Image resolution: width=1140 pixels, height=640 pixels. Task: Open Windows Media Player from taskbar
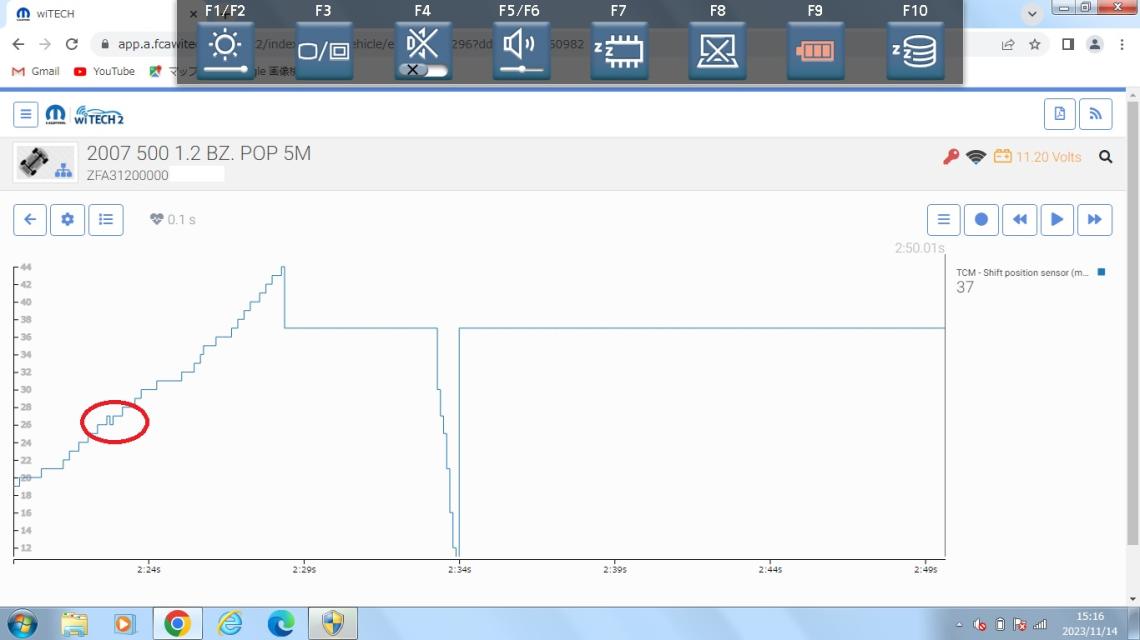[x=124, y=624]
